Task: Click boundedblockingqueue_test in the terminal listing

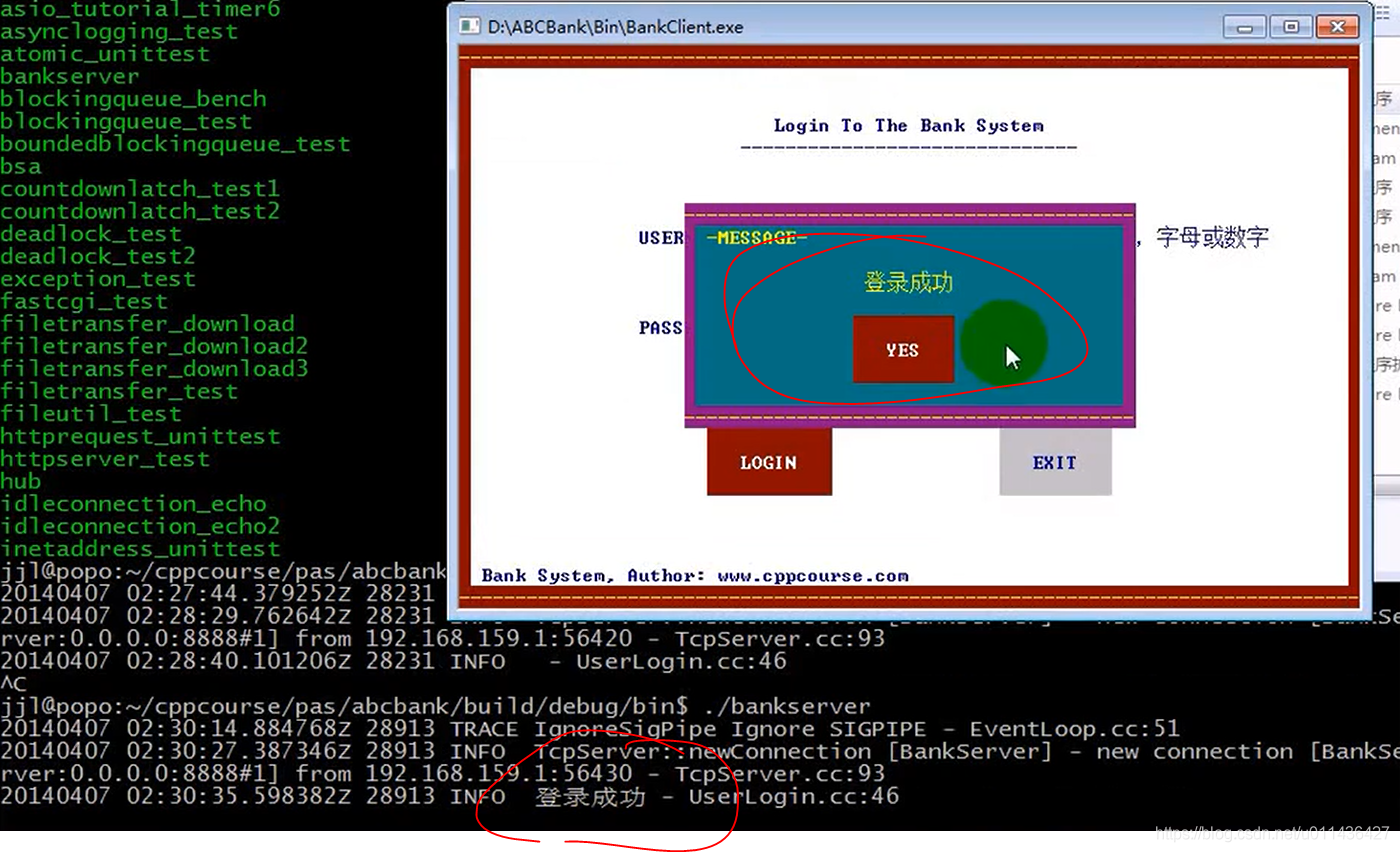Action: point(175,144)
